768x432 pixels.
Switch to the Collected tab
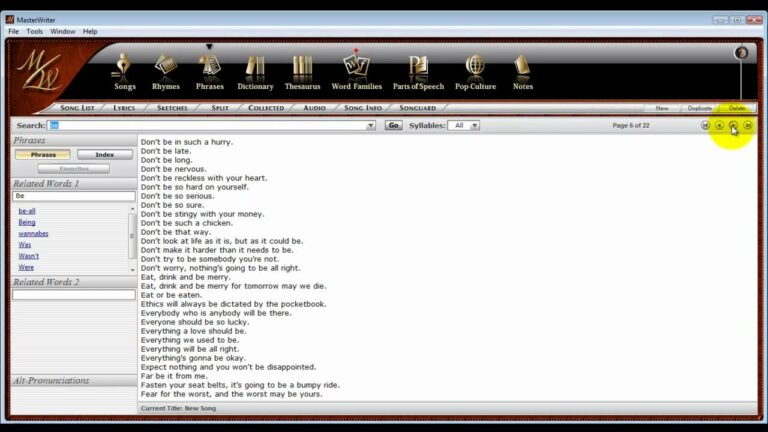tap(266, 108)
